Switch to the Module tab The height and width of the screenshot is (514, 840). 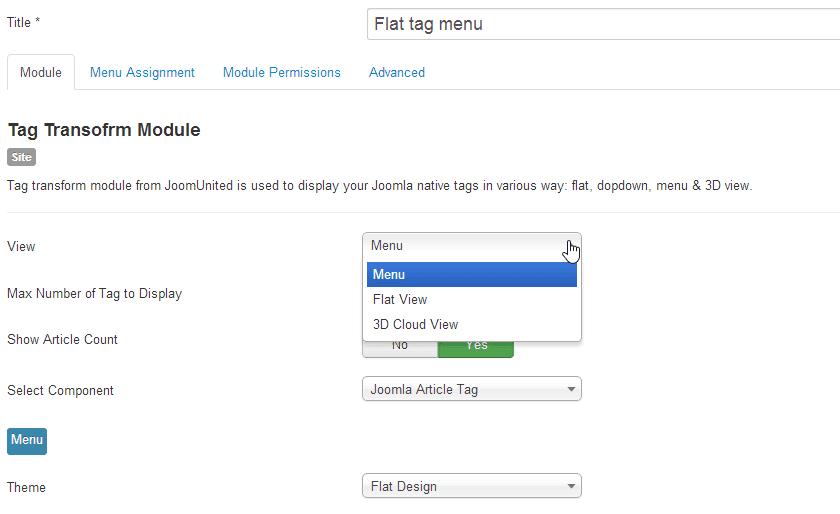(x=41, y=73)
